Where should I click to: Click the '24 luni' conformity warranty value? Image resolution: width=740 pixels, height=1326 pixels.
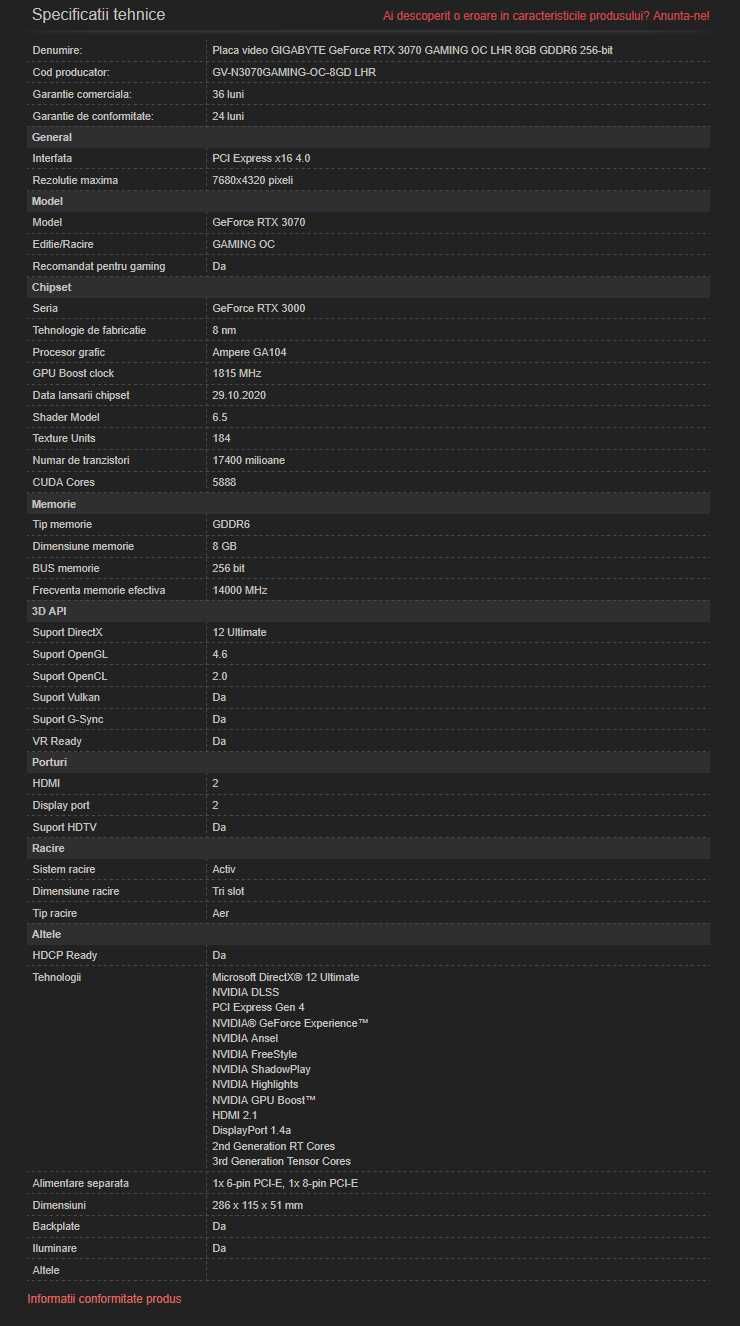(x=228, y=116)
